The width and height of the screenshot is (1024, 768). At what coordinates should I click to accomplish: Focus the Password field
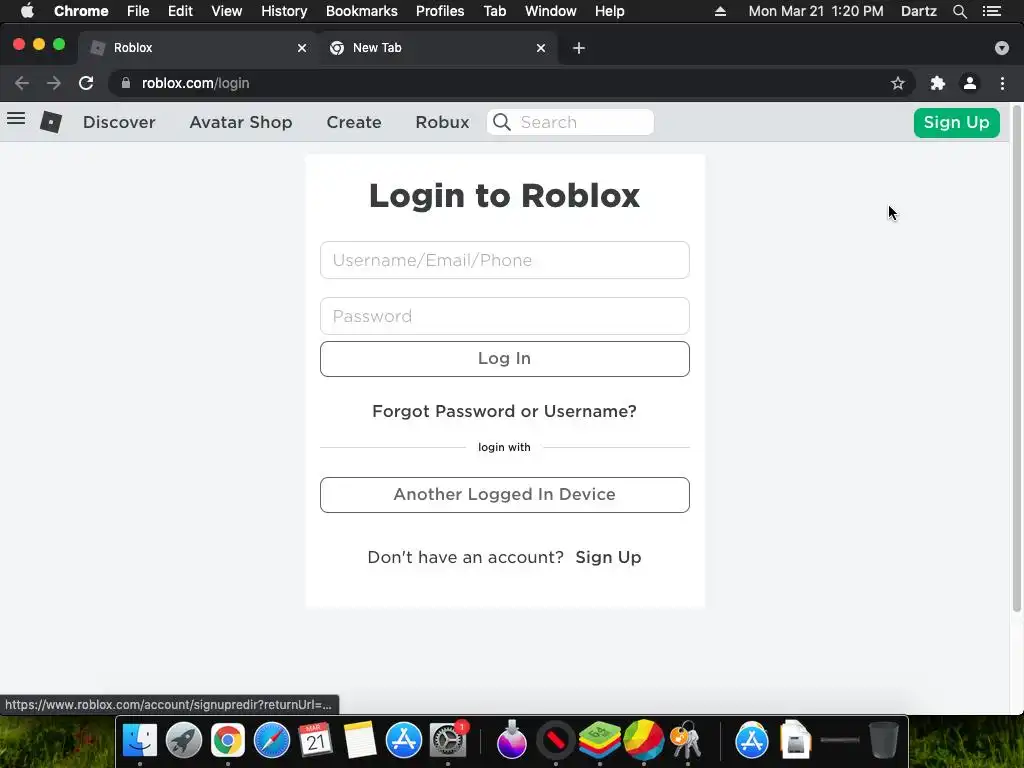tap(504, 316)
